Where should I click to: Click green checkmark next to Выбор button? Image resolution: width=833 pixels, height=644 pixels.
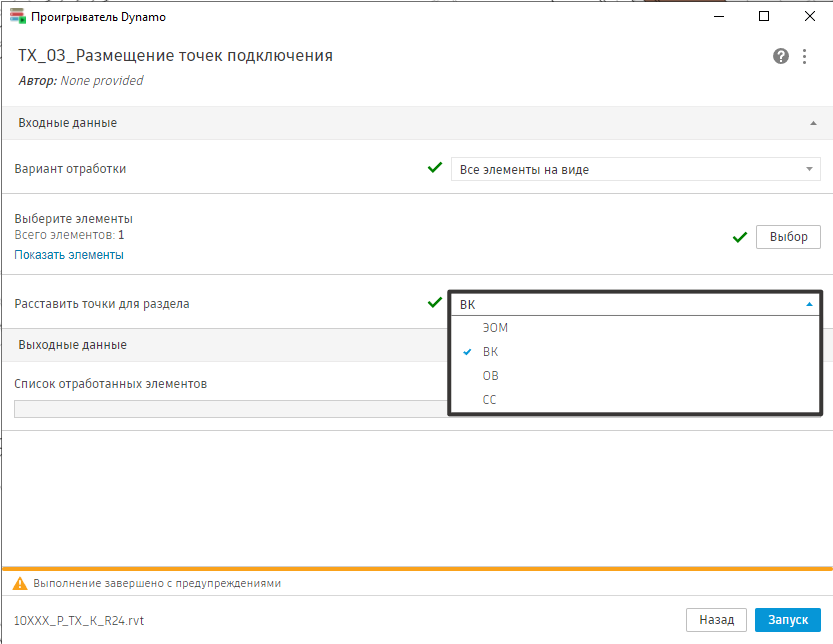coord(740,237)
